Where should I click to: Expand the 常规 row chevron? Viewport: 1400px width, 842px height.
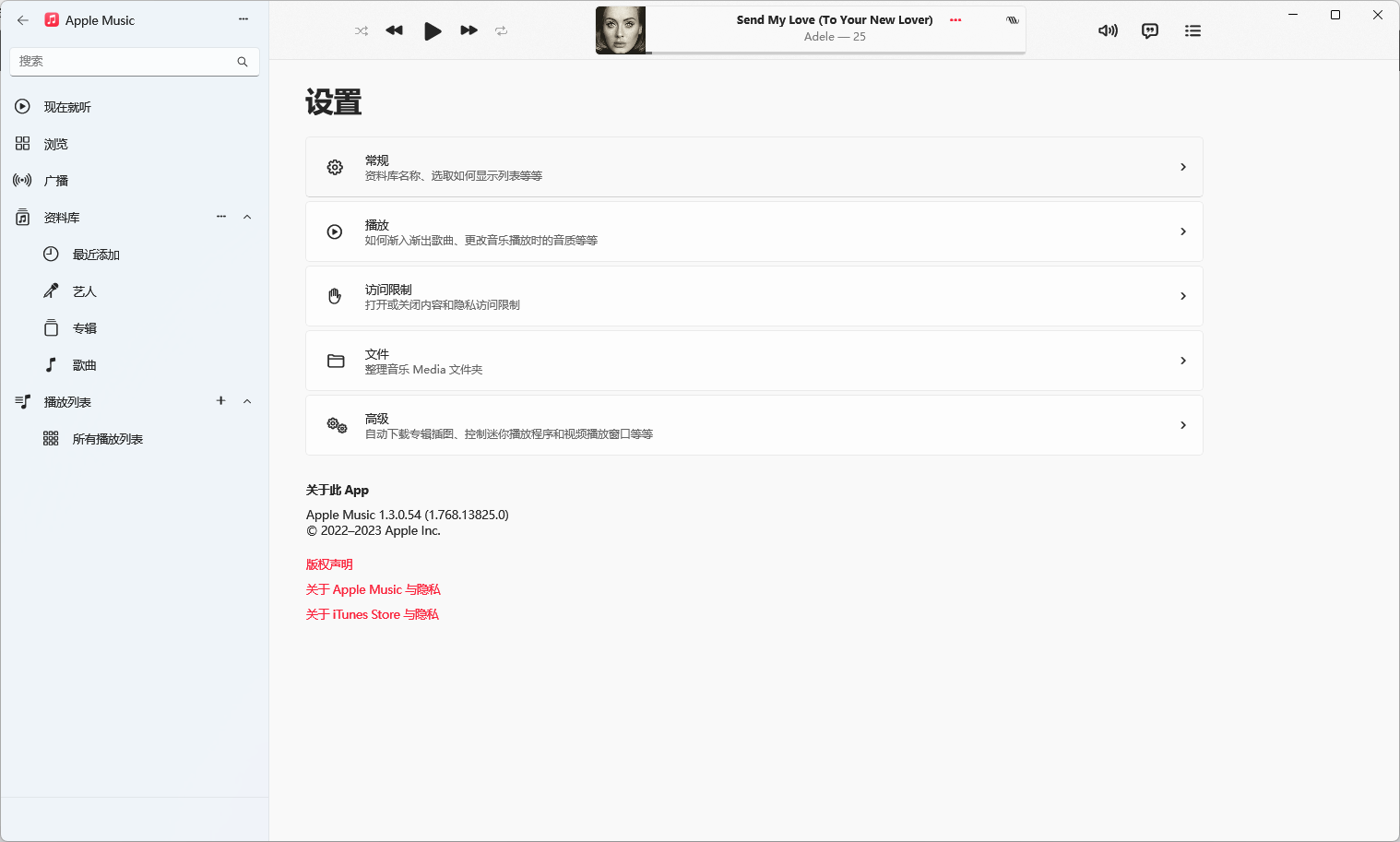[1183, 167]
